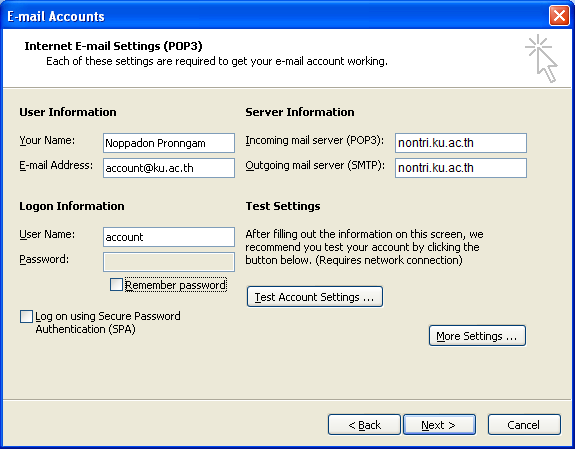The height and width of the screenshot is (449, 575).
Task: Enable the Remember password checkbox
Action: point(116,285)
